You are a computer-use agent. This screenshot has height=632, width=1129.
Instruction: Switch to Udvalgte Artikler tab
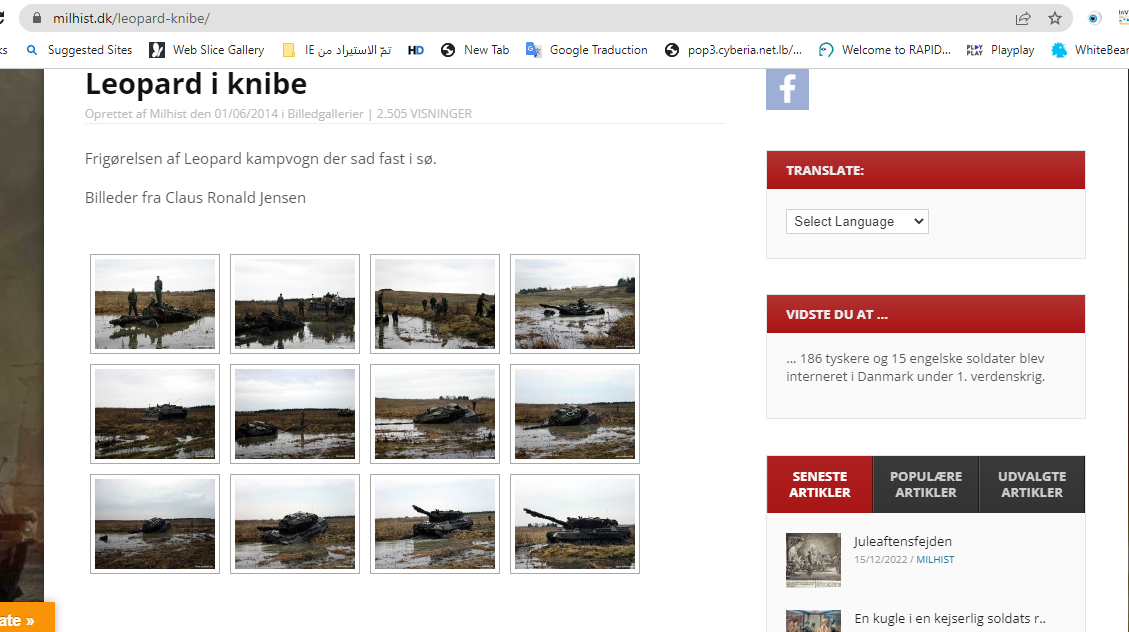pyautogui.click(x=1031, y=484)
